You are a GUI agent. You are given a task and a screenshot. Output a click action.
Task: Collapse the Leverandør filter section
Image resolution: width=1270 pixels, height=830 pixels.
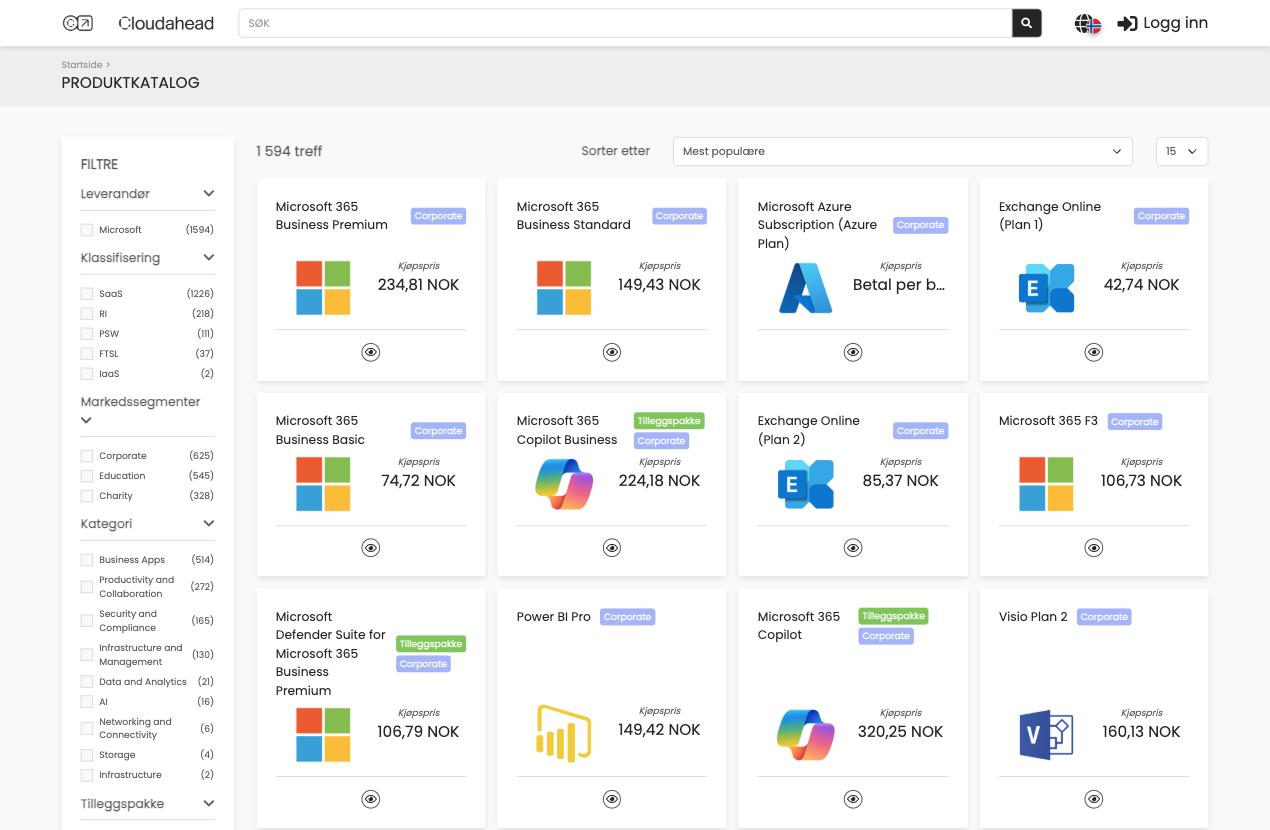click(x=208, y=194)
